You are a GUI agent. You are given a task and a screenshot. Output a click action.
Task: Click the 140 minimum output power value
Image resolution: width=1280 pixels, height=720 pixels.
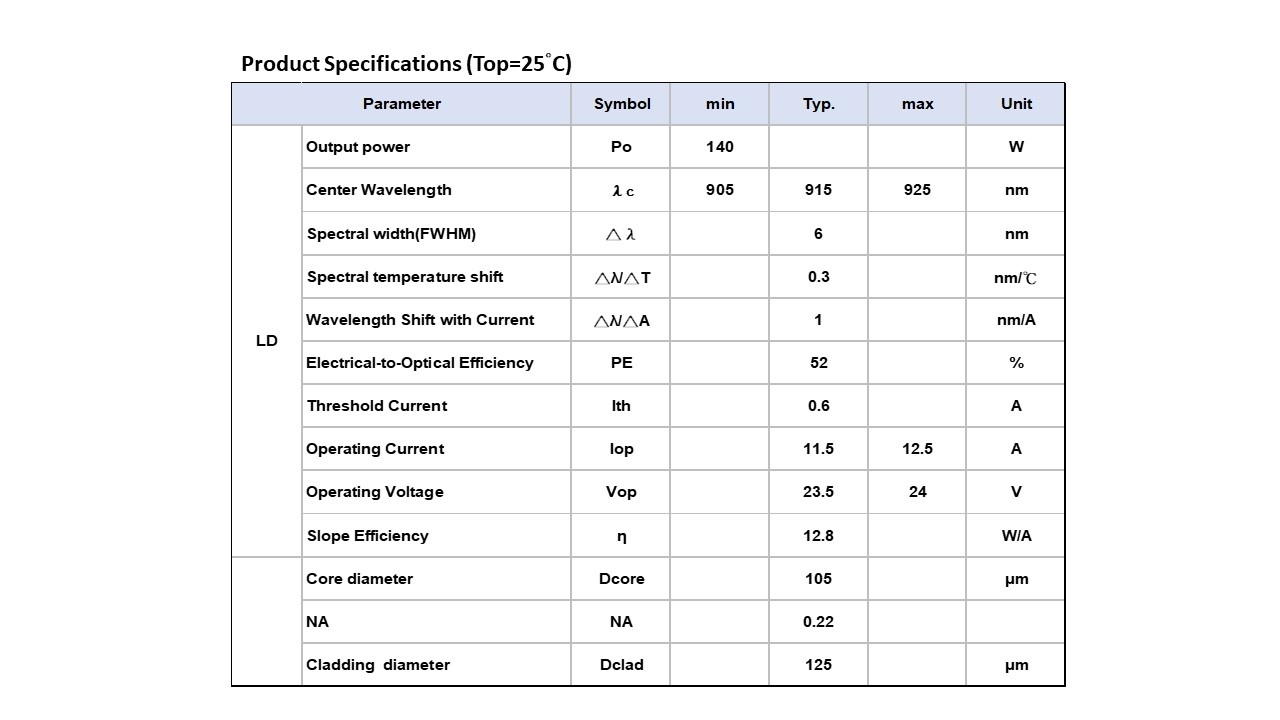pyautogui.click(x=719, y=147)
